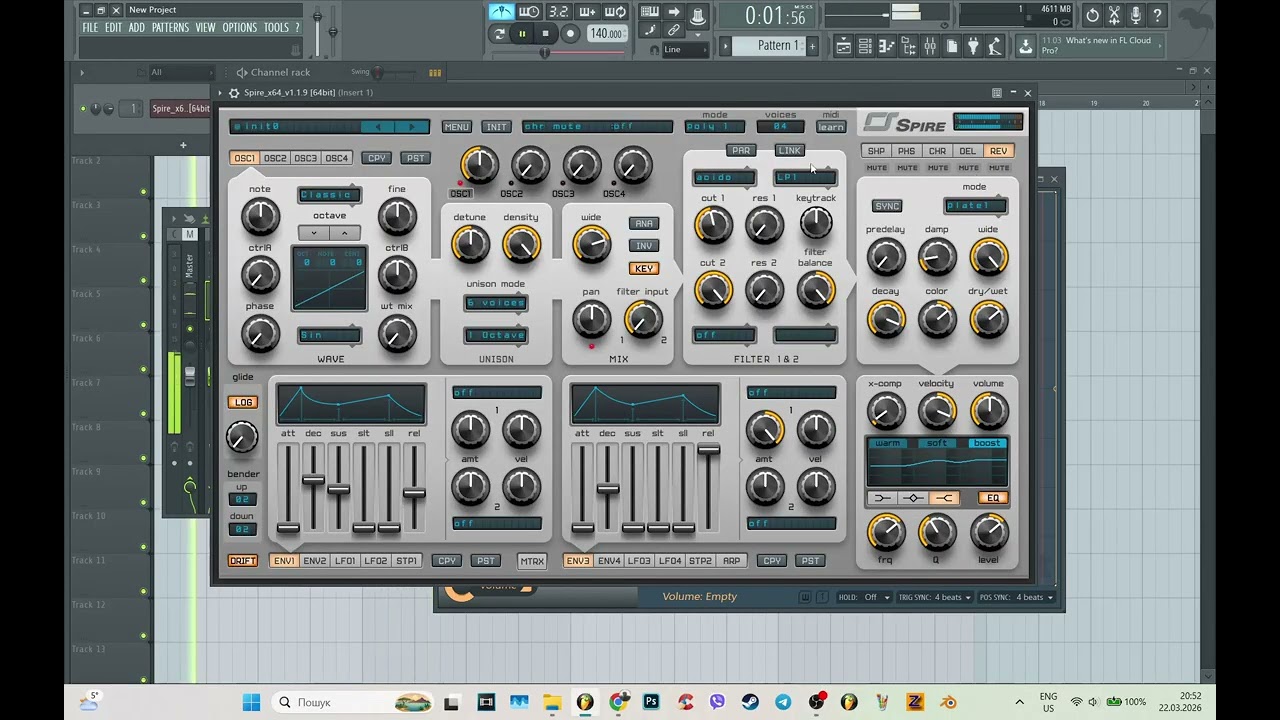
Task: Click the oscillator CPY button beside OSC4
Action: [x=377, y=158]
